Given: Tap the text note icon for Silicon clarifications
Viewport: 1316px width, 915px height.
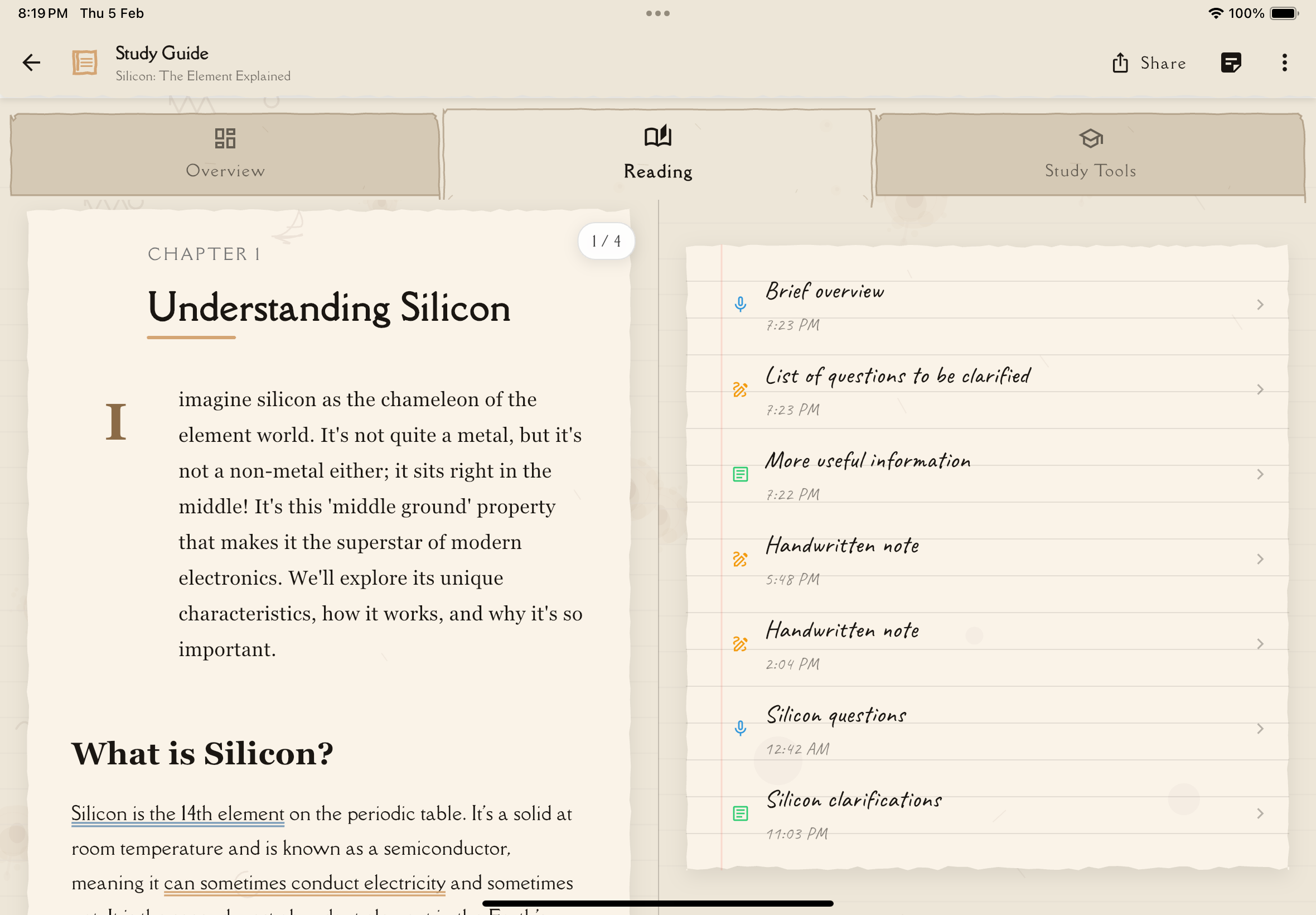Looking at the screenshot, I should (x=740, y=813).
